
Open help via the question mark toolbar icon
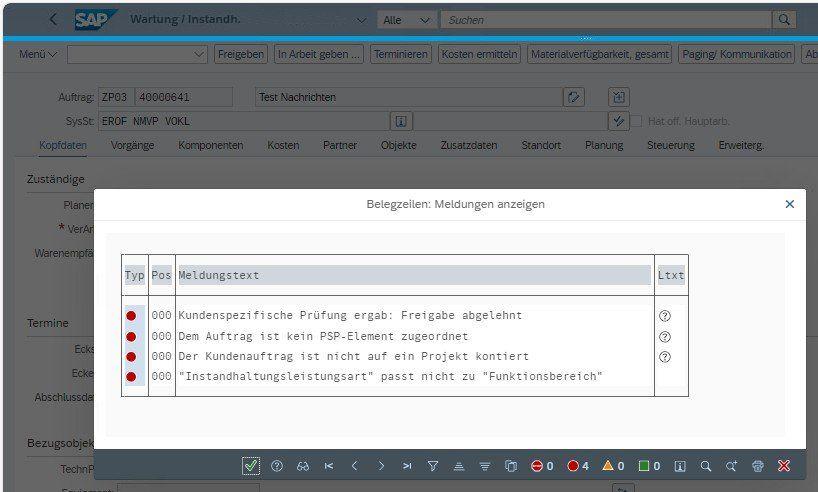(277, 465)
